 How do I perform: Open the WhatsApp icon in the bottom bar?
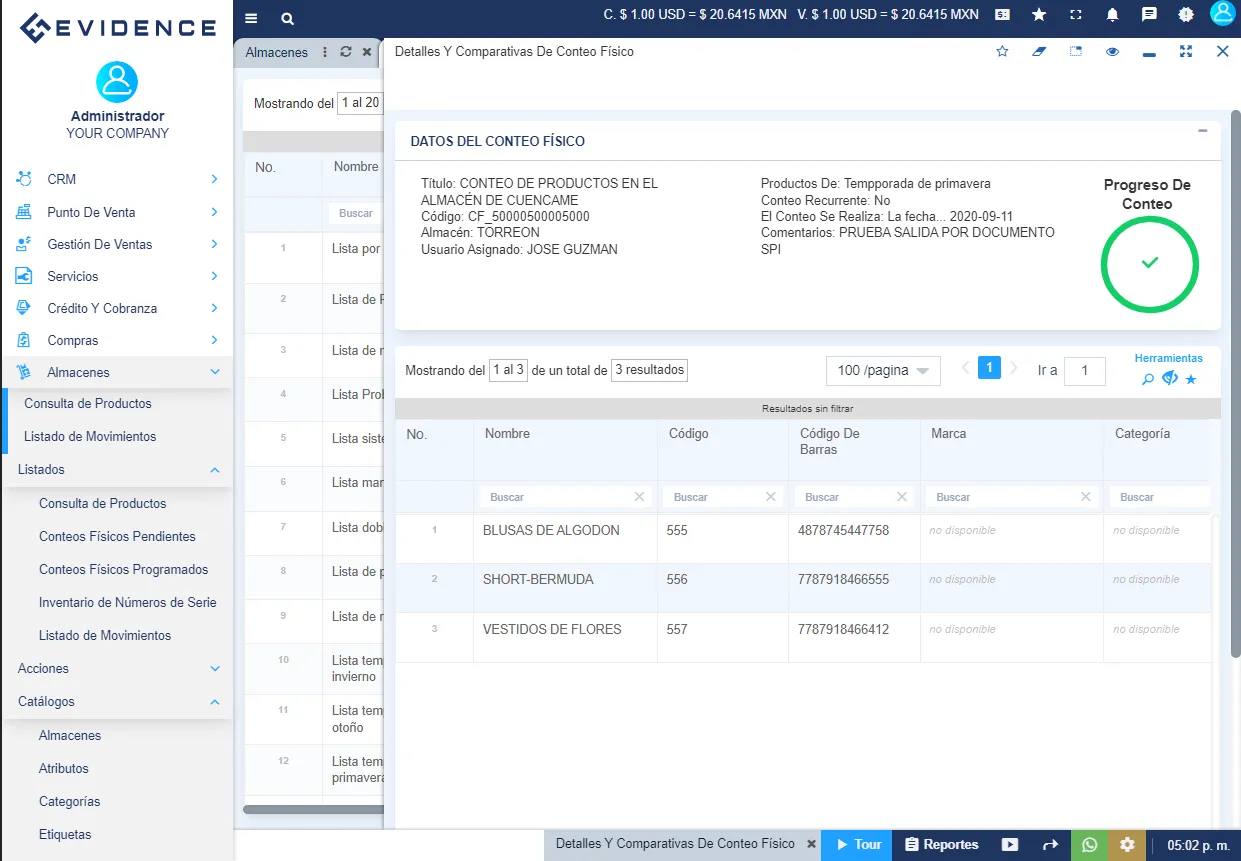pos(1089,844)
